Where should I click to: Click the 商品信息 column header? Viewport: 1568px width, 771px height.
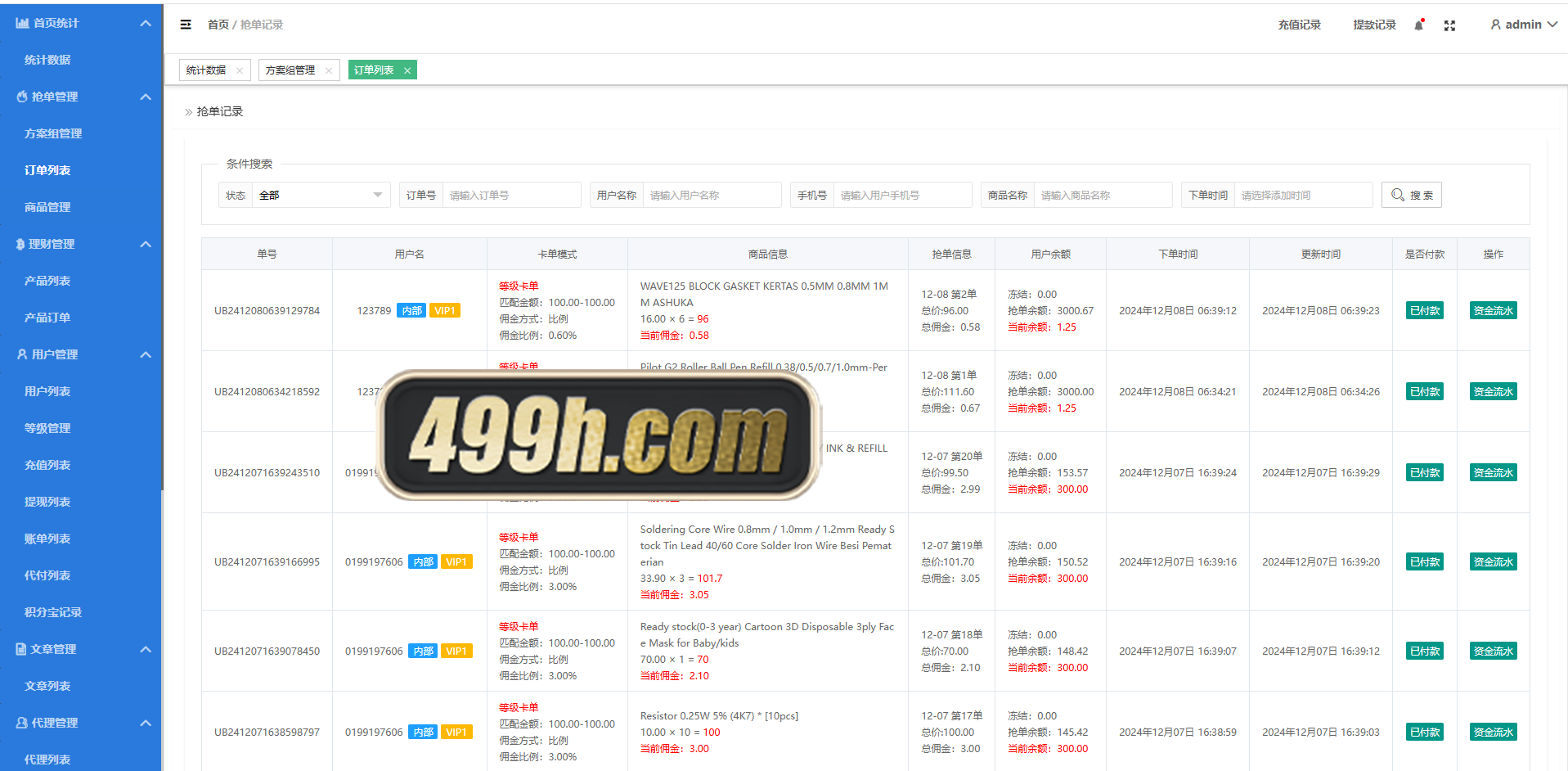[767, 254]
